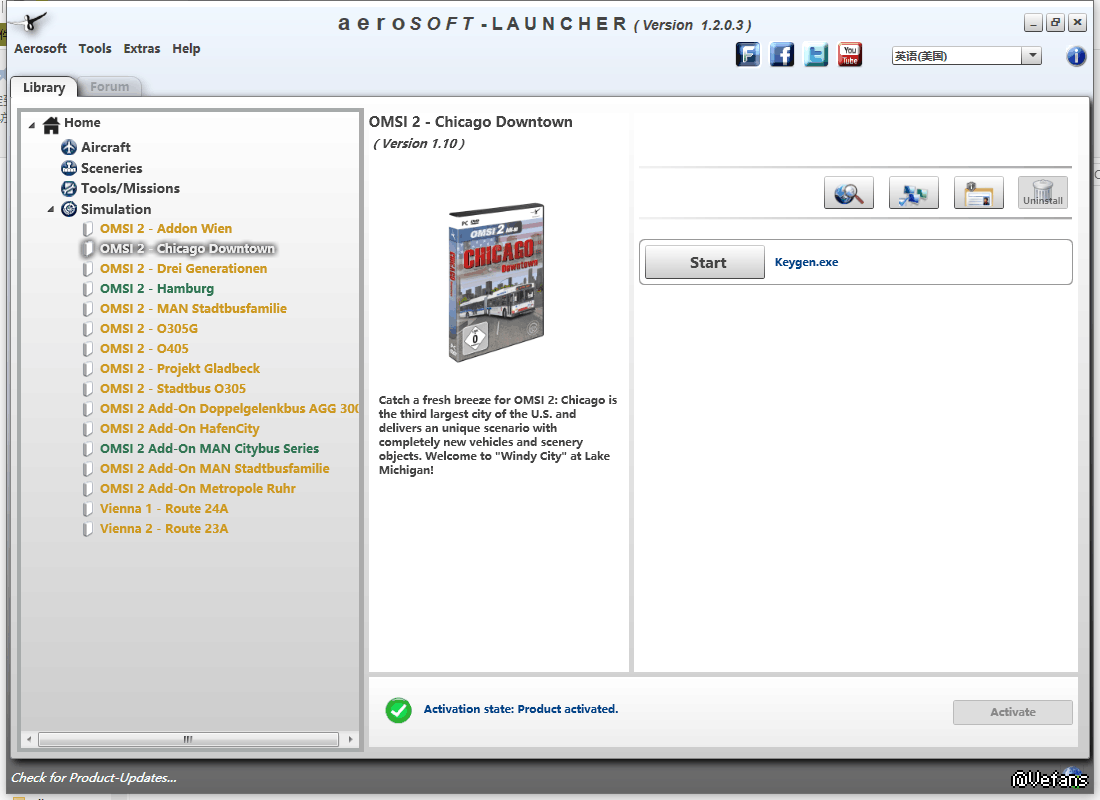Click the tree scrollbar right arrow
Screen dimensions: 1100x800
pos(350,739)
